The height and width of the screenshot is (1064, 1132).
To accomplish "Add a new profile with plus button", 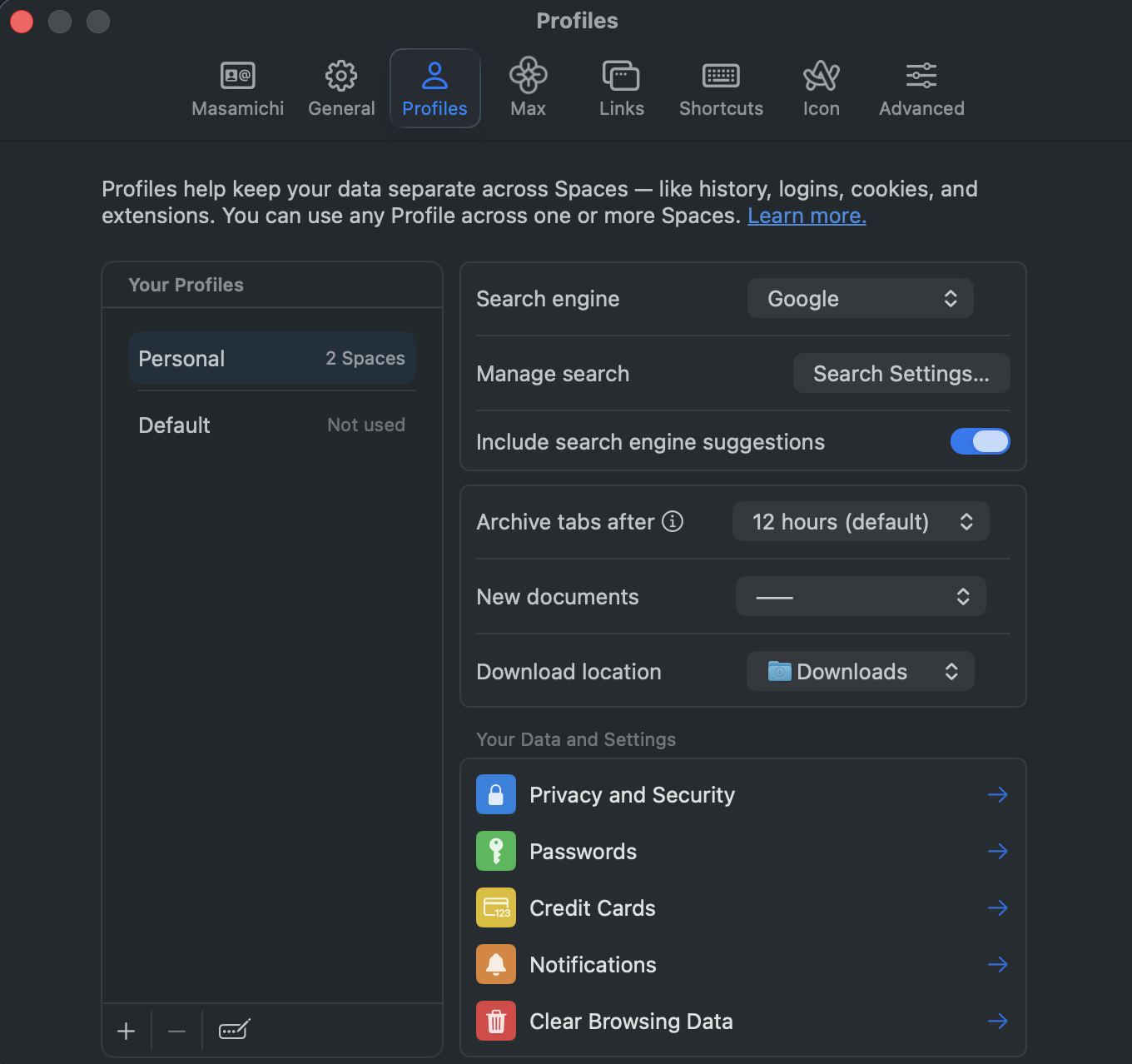I will coord(125,1031).
